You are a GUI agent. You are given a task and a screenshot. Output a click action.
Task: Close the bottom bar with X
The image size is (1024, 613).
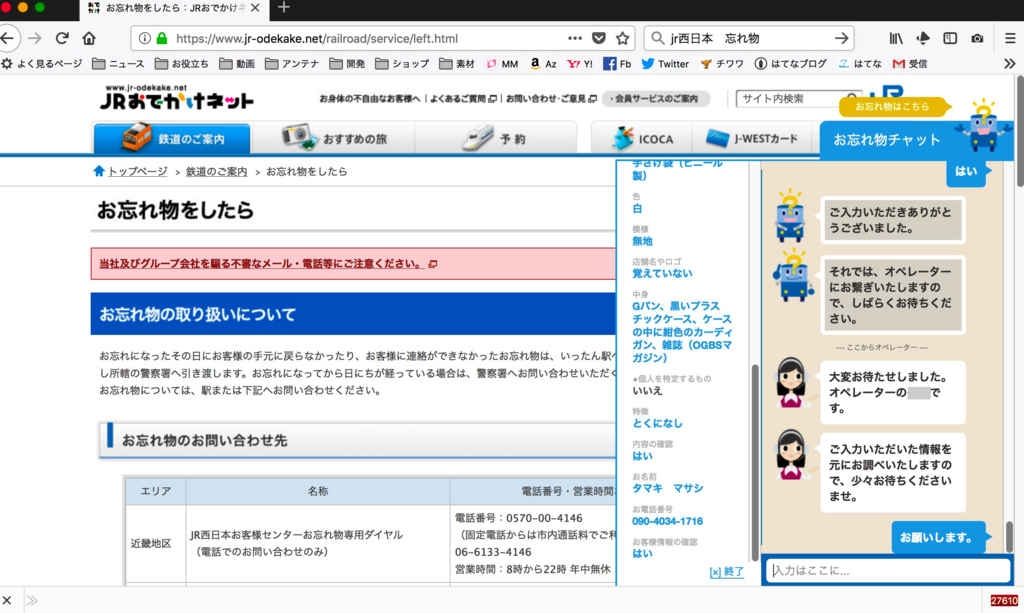click(x=7, y=600)
